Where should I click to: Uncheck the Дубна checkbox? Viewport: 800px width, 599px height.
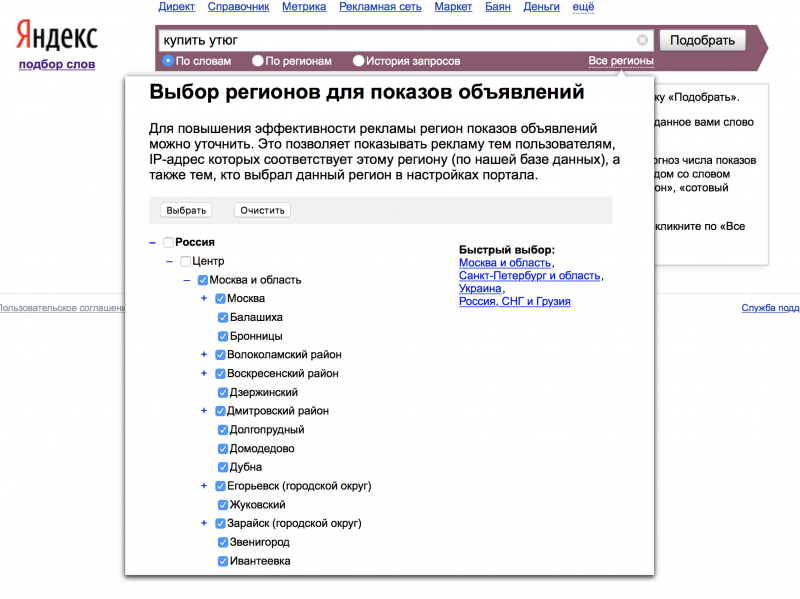(223, 467)
